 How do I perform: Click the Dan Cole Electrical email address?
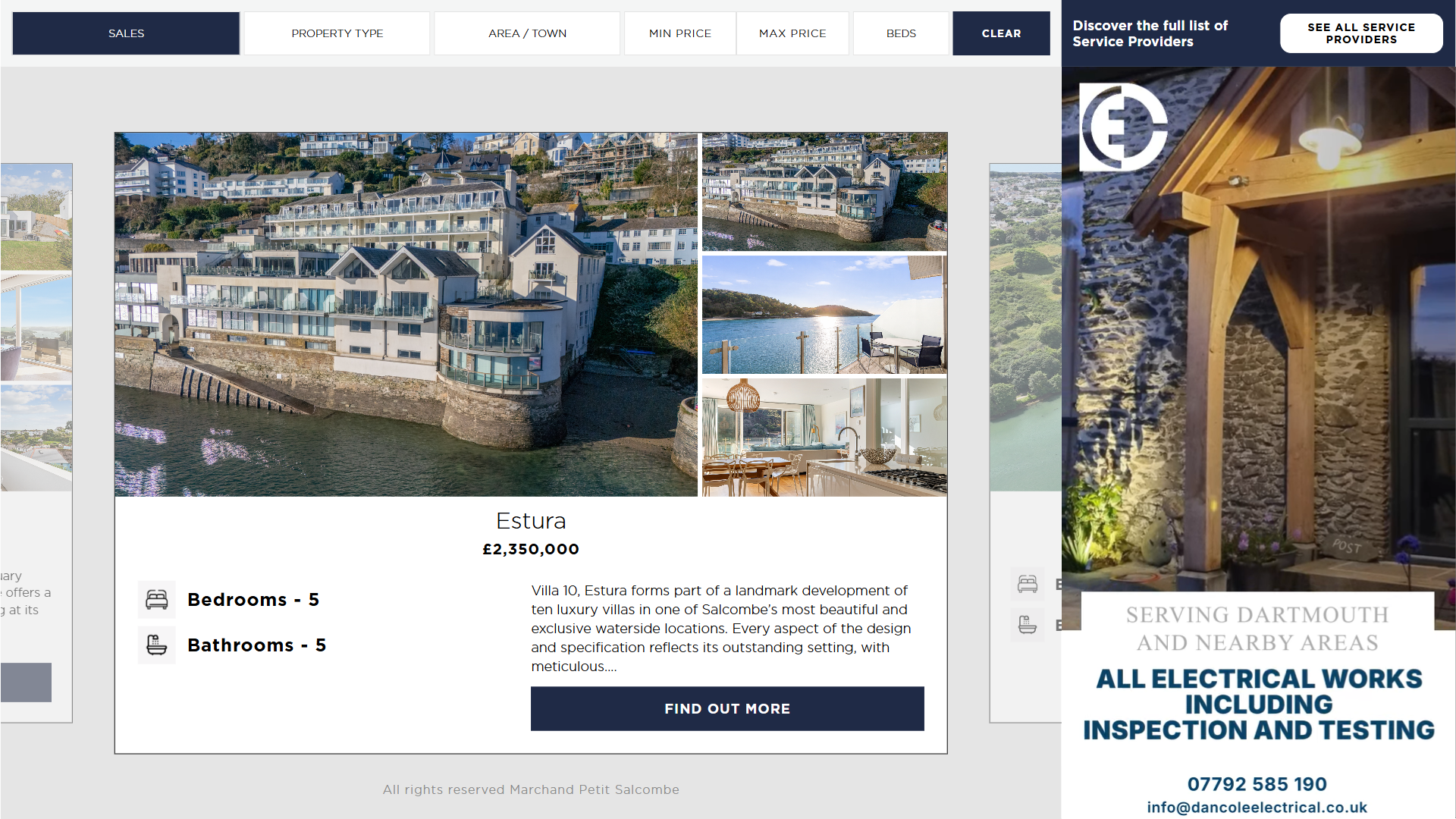click(x=1257, y=808)
